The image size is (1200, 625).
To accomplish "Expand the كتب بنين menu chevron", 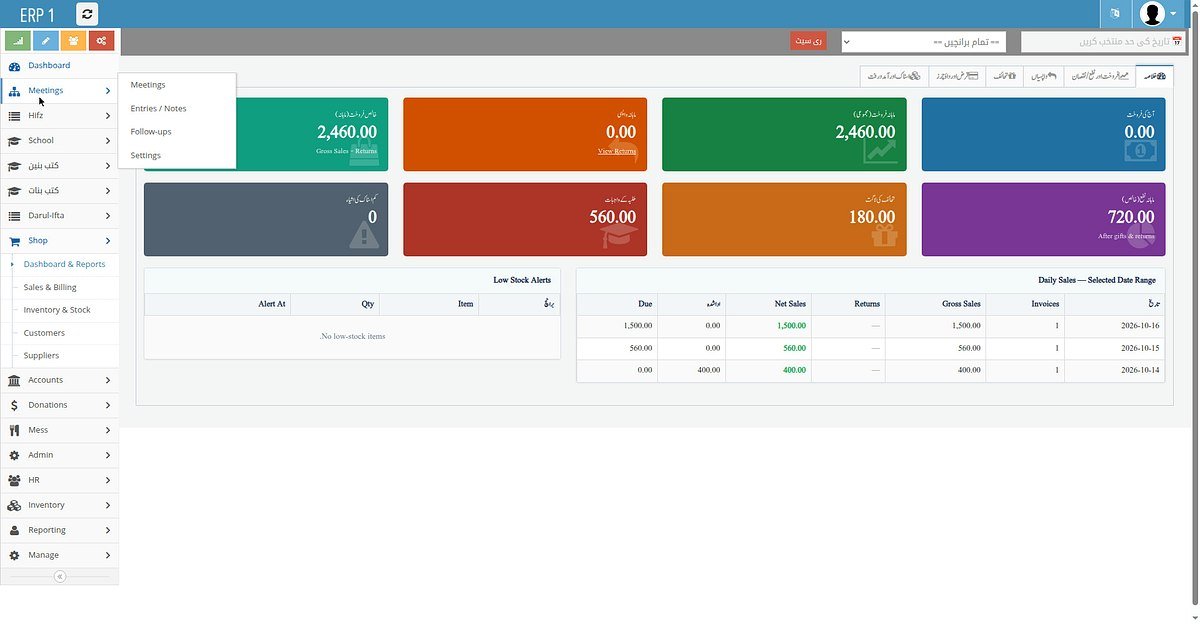I will (x=107, y=166).
